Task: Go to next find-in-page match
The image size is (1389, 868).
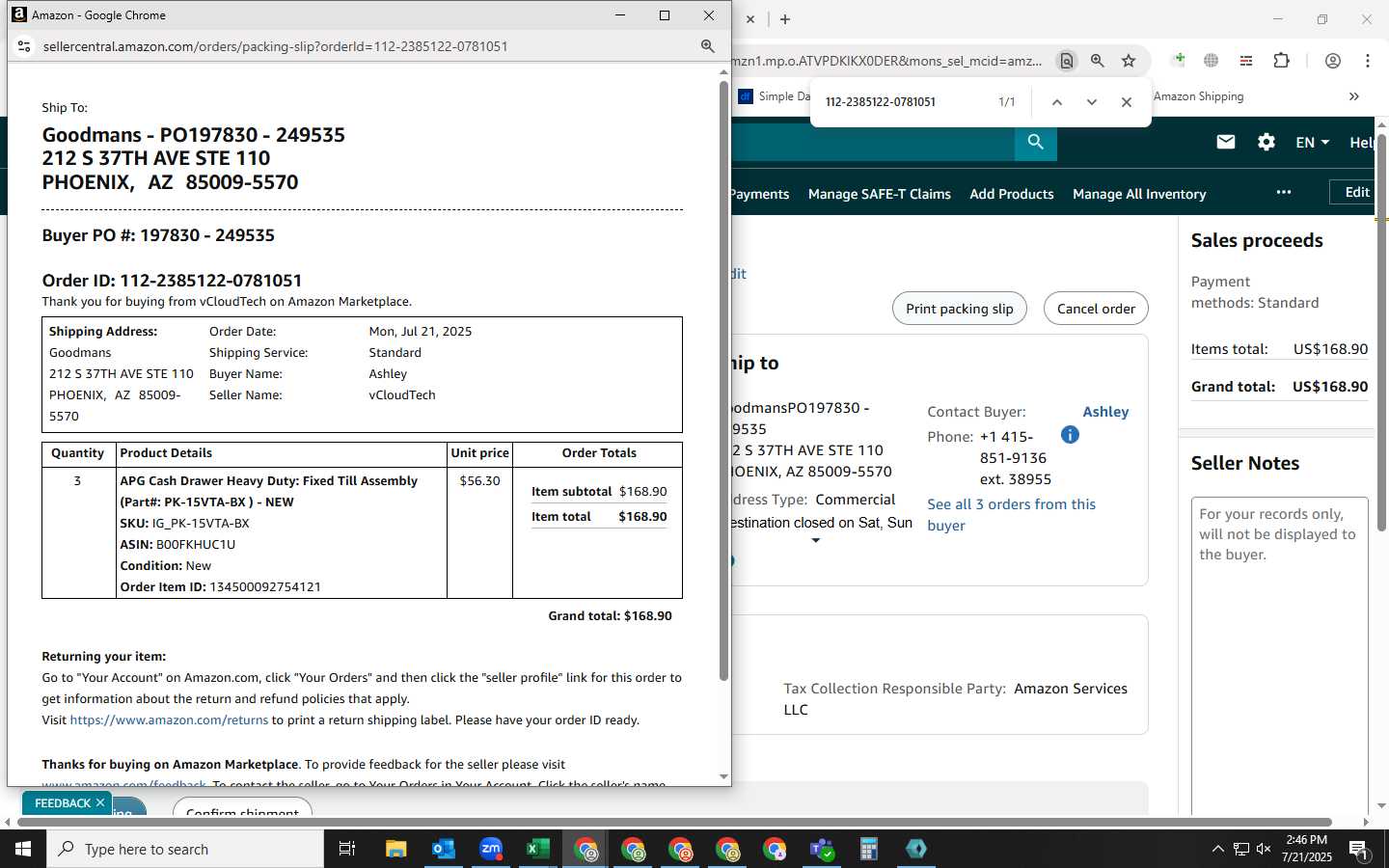Action: point(1092,102)
